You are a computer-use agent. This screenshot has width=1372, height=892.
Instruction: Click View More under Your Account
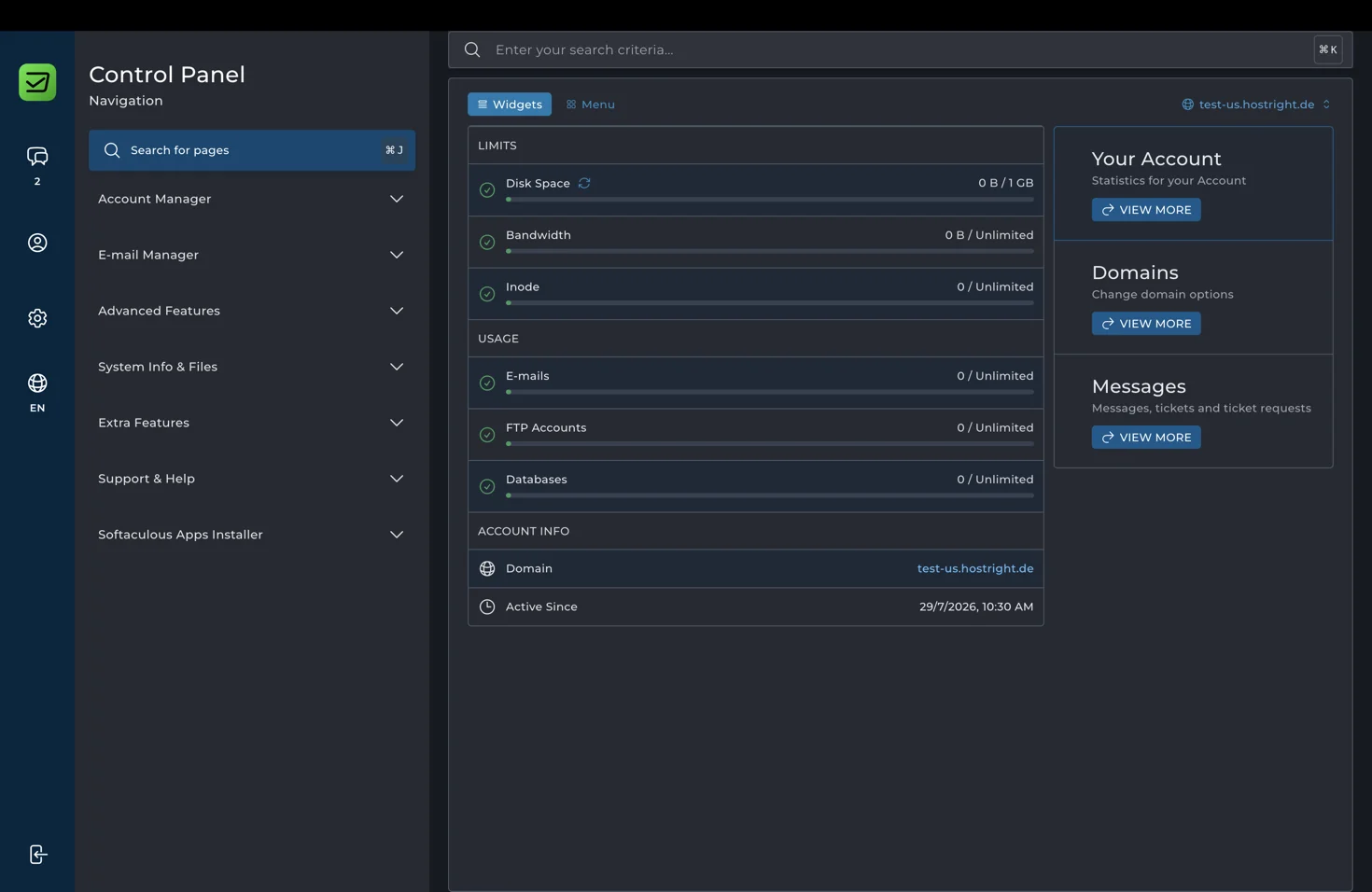pyautogui.click(x=1146, y=210)
